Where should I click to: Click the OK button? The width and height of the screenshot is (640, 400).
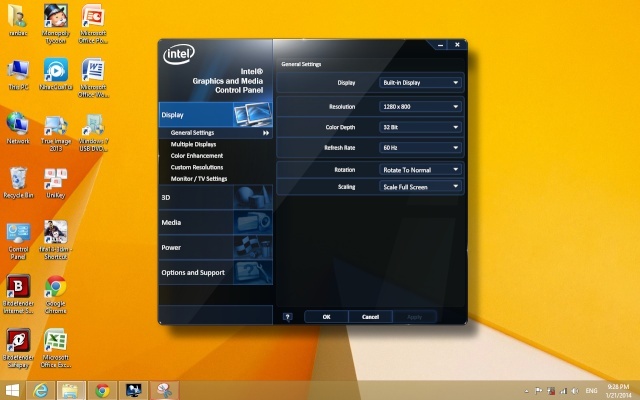pyautogui.click(x=326, y=317)
